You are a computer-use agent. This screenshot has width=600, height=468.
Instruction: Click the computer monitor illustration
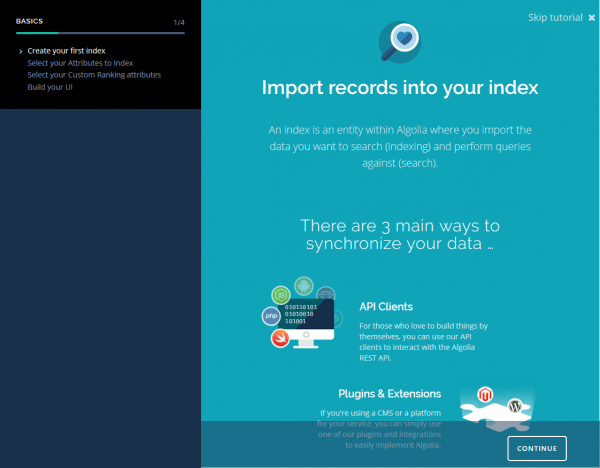pos(306,323)
